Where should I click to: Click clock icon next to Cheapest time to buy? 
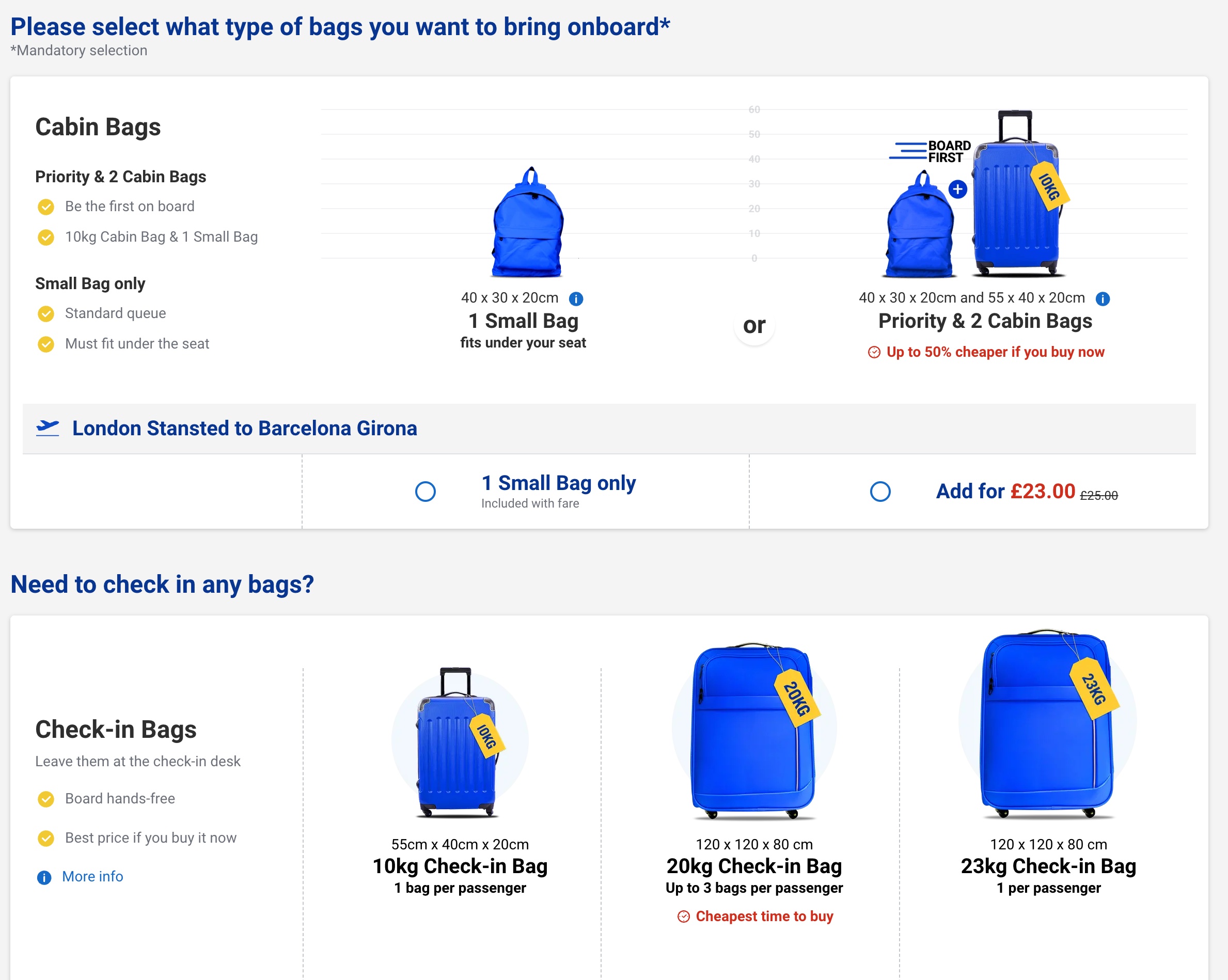684,916
